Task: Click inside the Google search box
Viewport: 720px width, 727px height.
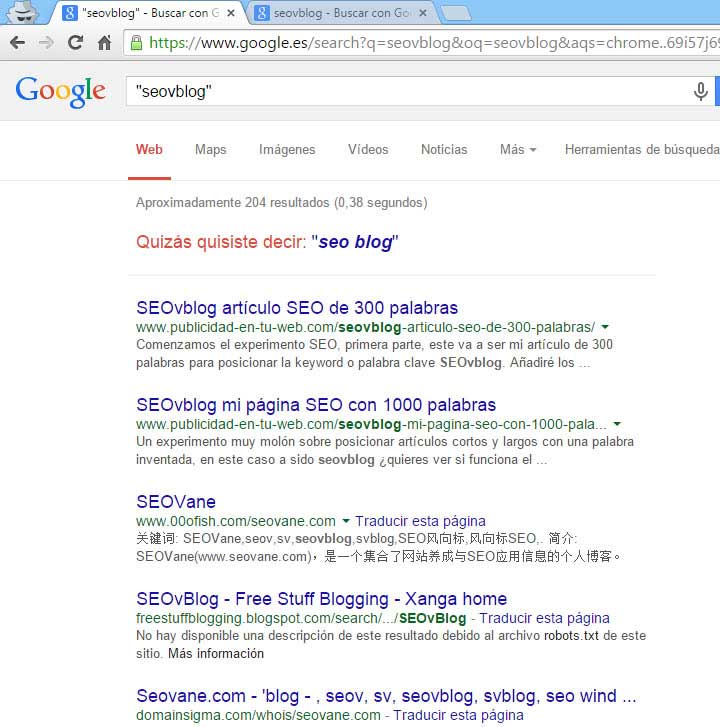Action: [400, 91]
